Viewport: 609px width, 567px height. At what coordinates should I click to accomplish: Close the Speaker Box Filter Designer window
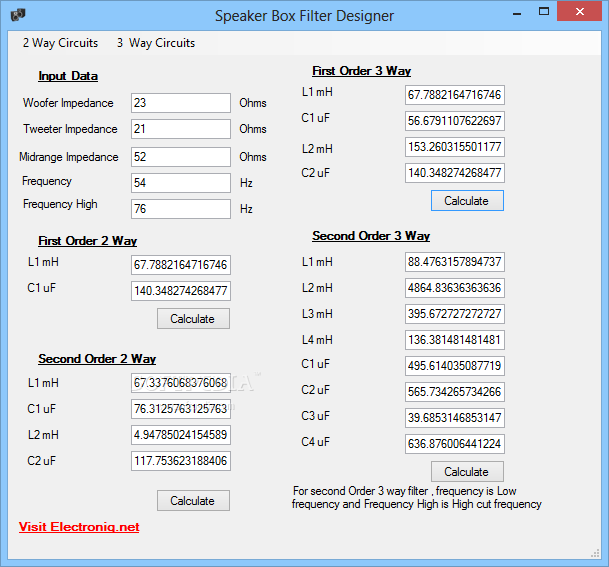click(x=579, y=11)
